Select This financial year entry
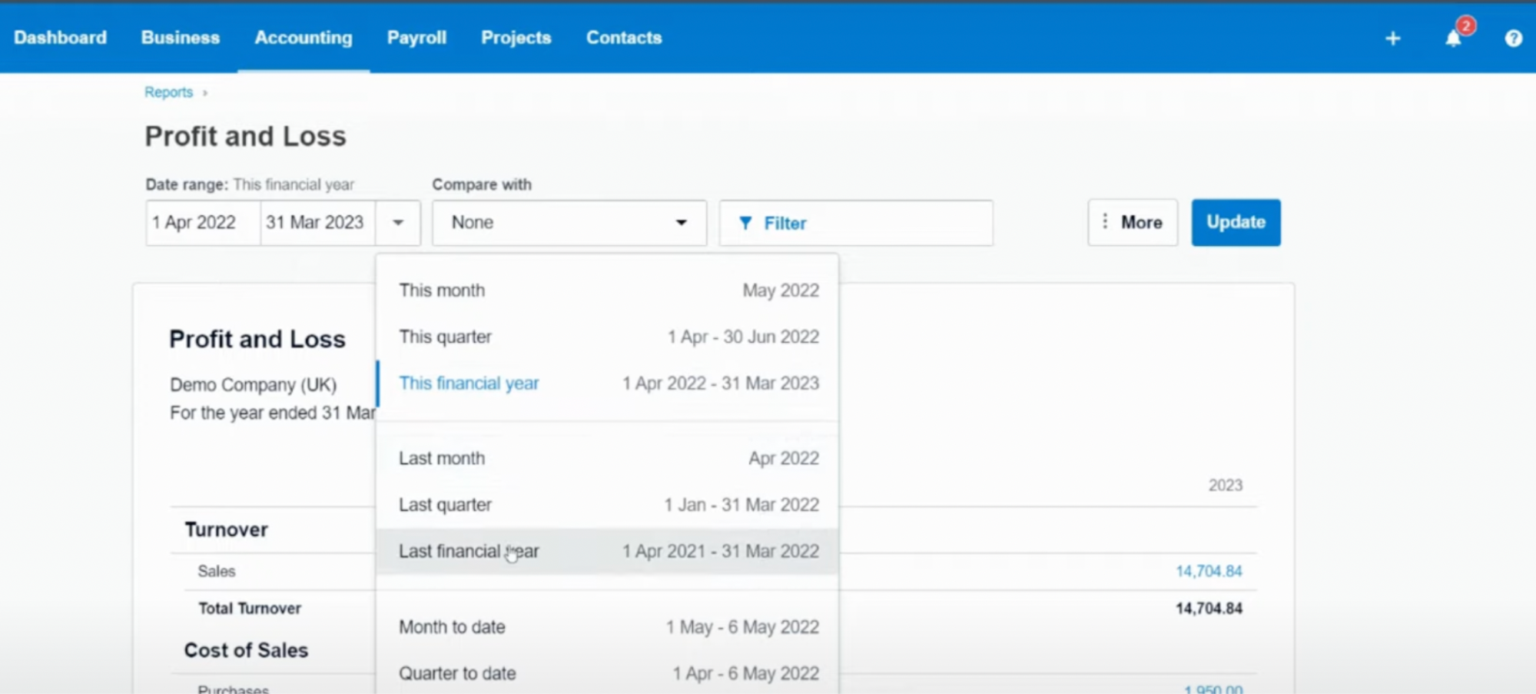Image resolution: width=1536 pixels, height=694 pixels. pos(468,383)
